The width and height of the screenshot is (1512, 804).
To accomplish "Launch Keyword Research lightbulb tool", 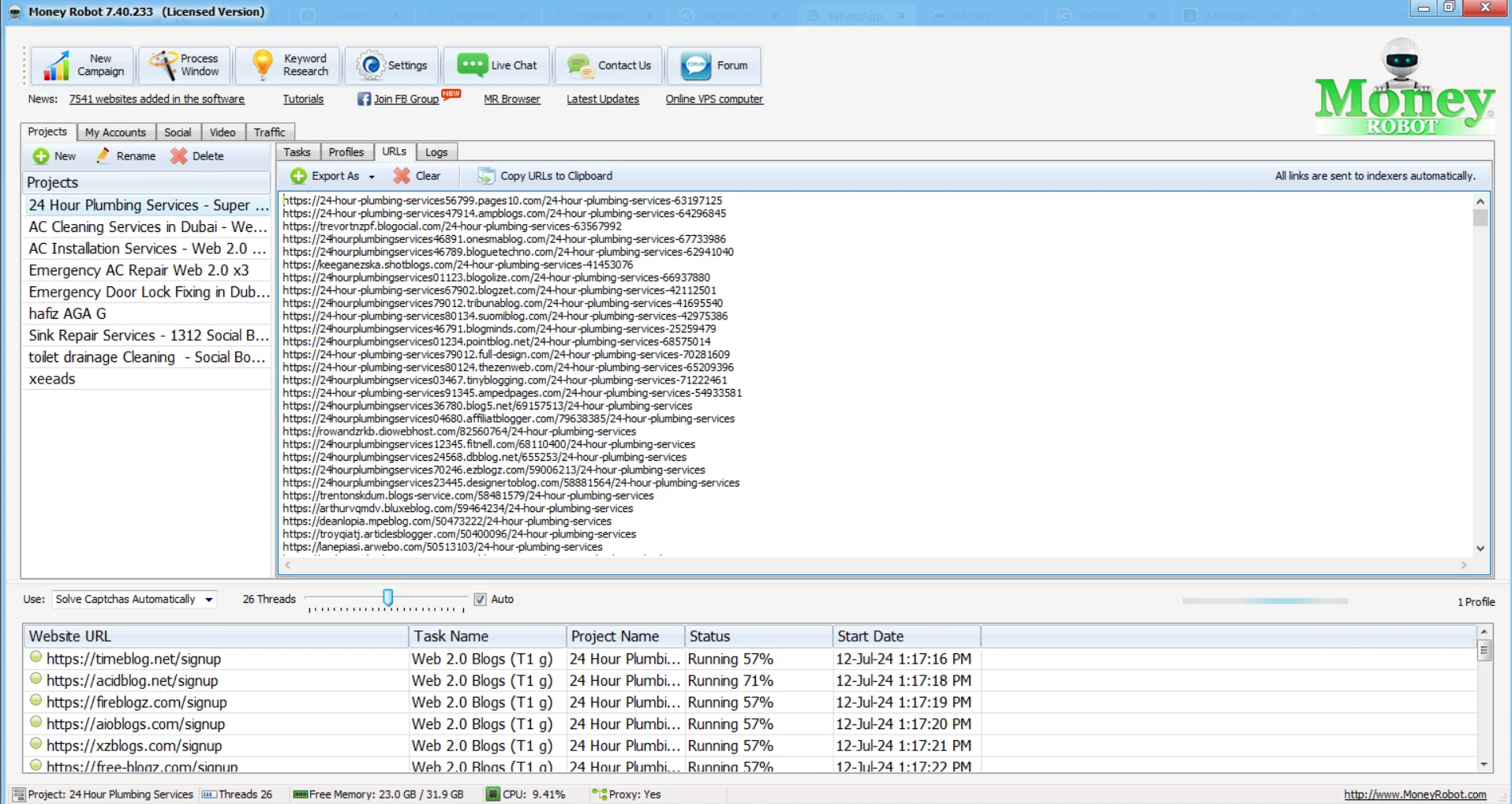I will (288, 65).
